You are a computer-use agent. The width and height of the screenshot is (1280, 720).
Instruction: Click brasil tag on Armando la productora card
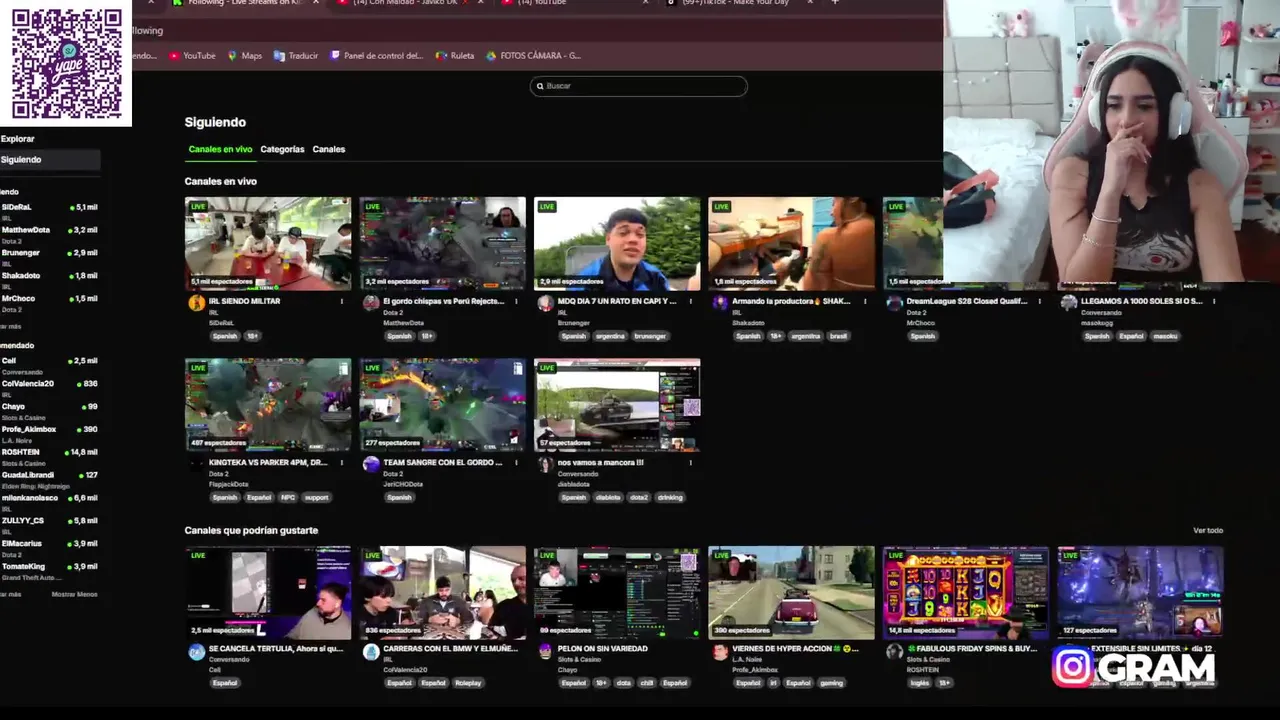pos(839,336)
